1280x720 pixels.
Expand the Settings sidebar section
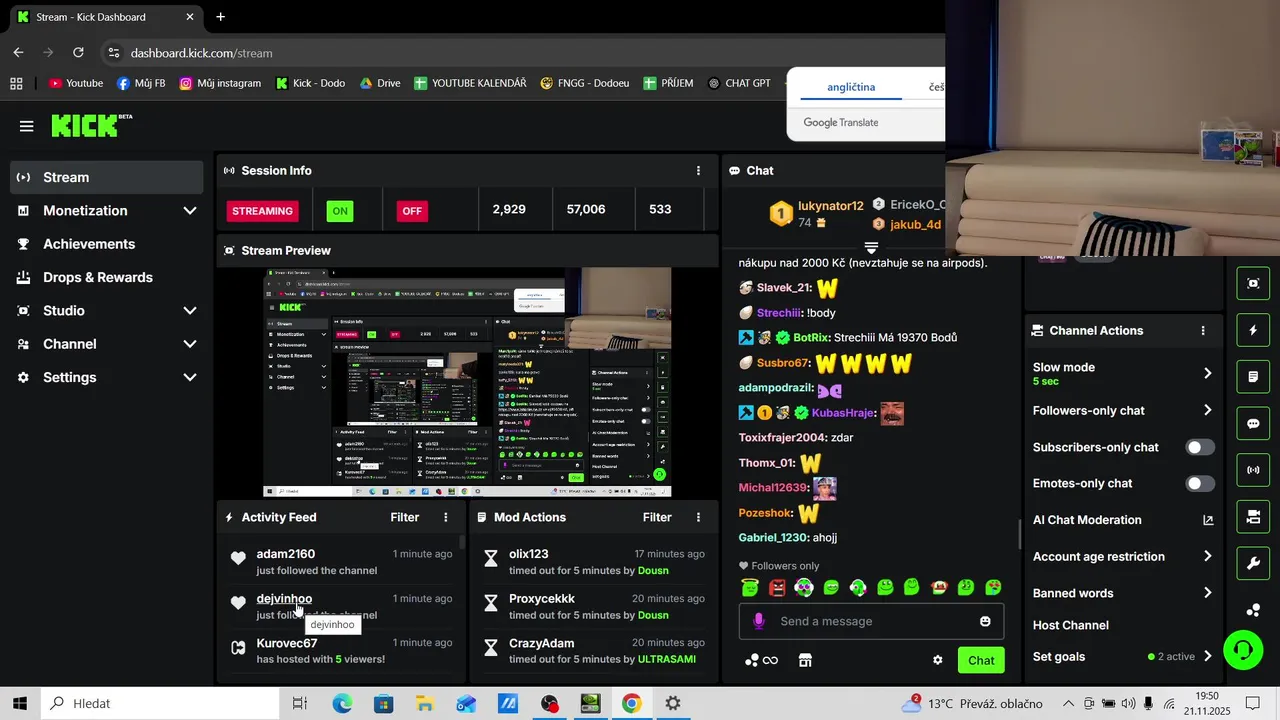tap(190, 377)
